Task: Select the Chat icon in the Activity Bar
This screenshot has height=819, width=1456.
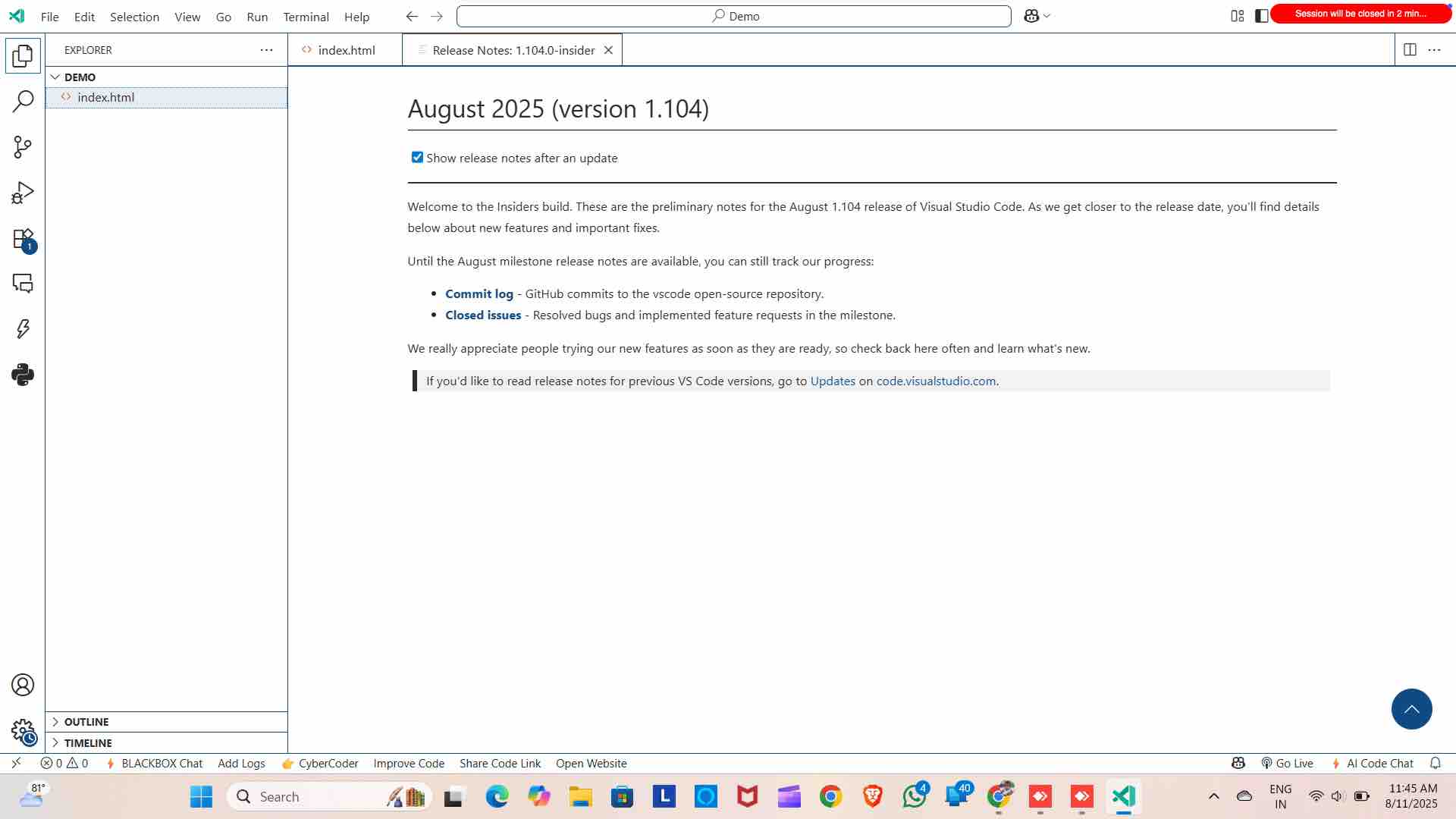Action: click(x=23, y=283)
